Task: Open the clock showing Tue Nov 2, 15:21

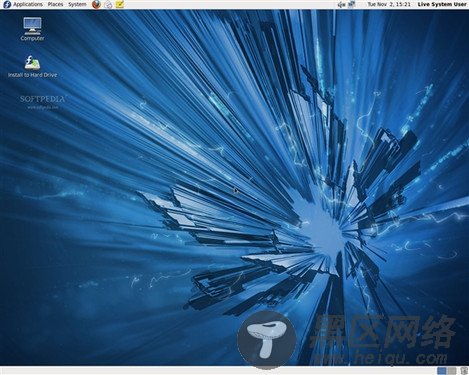Action: pyautogui.click(x=389, y=4)
